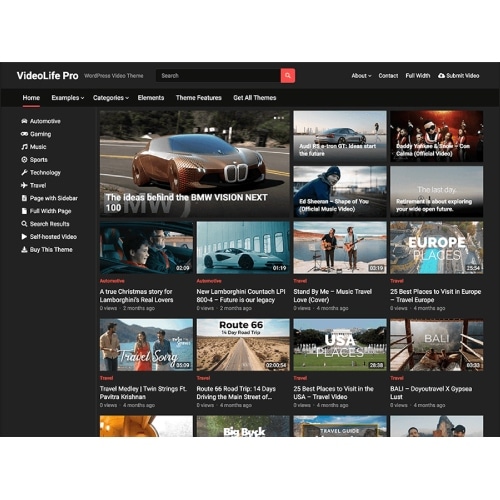
Task: Click Travel tag above BALI title
Action: pyautogui.click(x=397, y=378)
